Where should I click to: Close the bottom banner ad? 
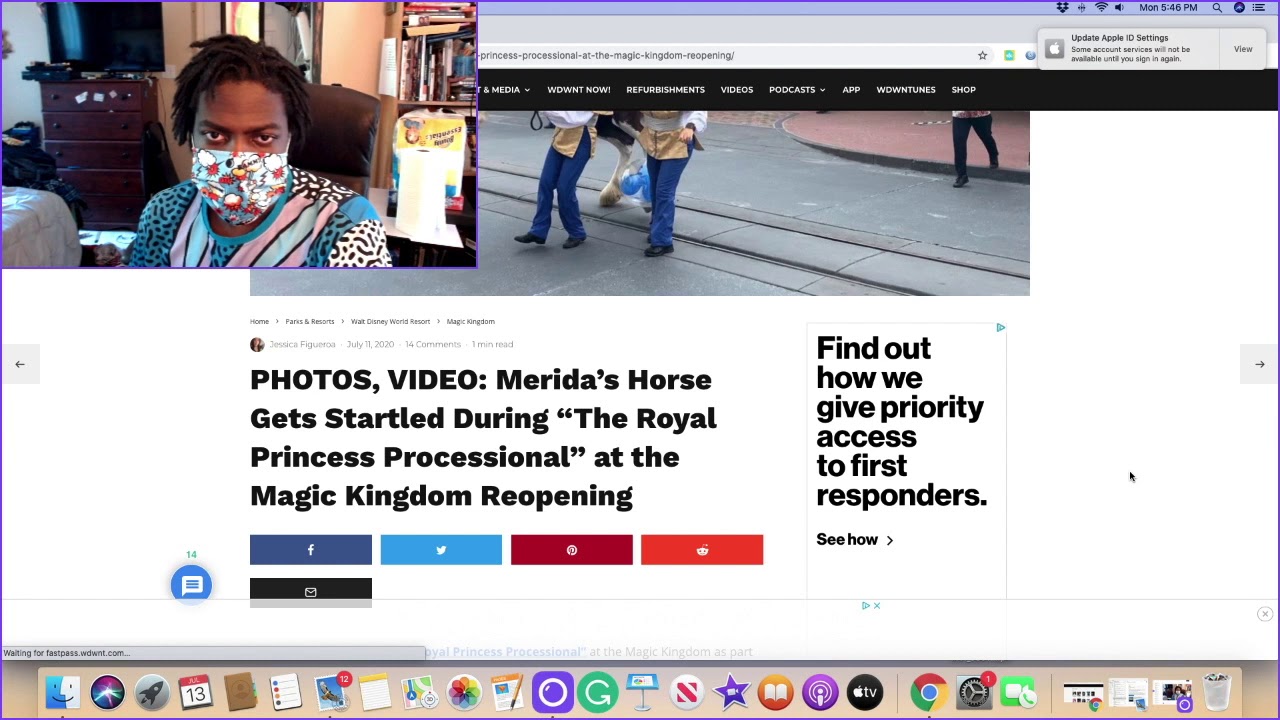tap(1265, 614)
